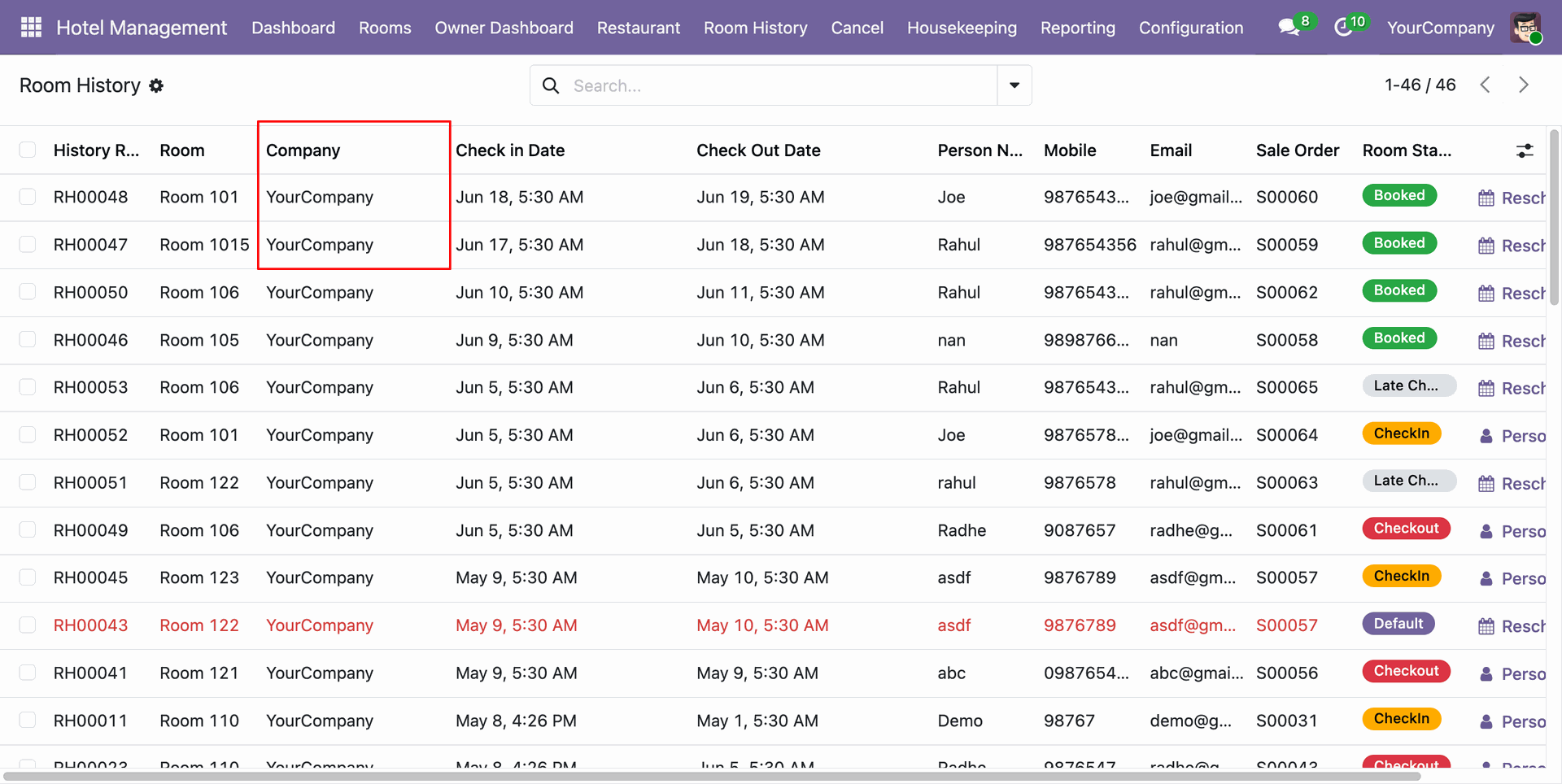Open sale order S00060 record

1287,197
